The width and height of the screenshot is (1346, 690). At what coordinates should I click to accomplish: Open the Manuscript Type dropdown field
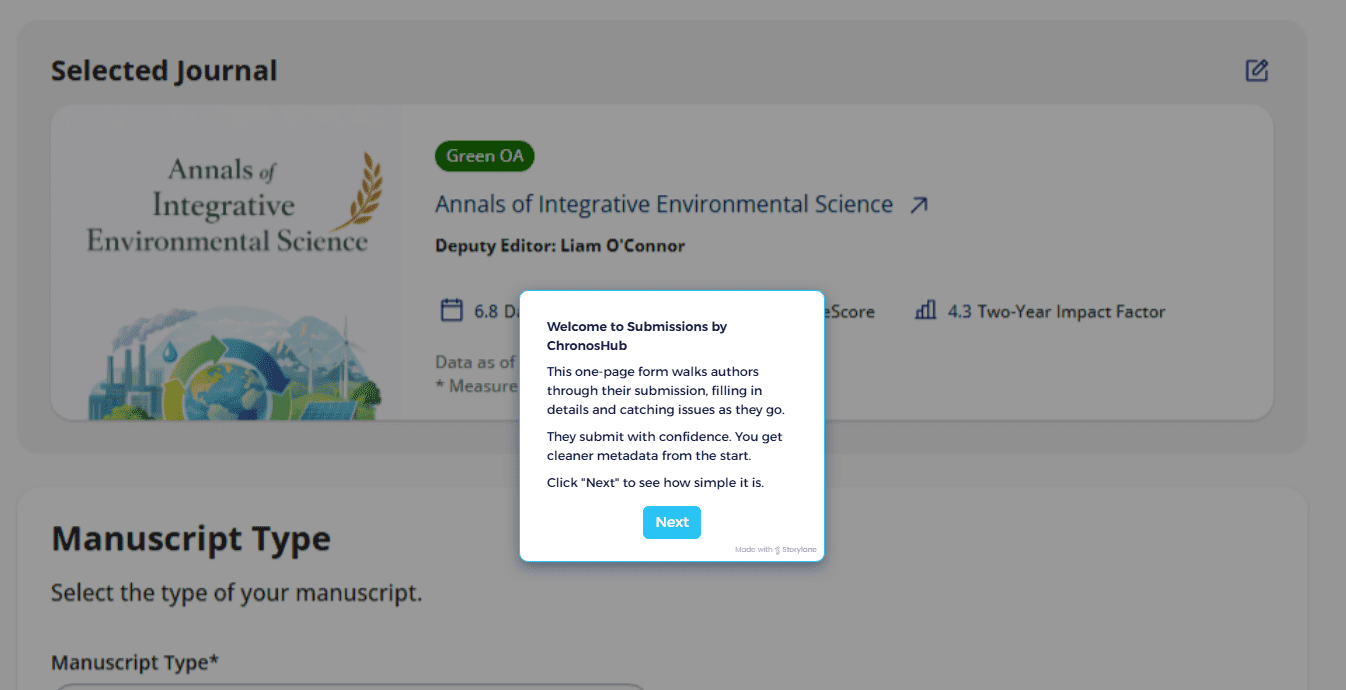click(350, 686)
